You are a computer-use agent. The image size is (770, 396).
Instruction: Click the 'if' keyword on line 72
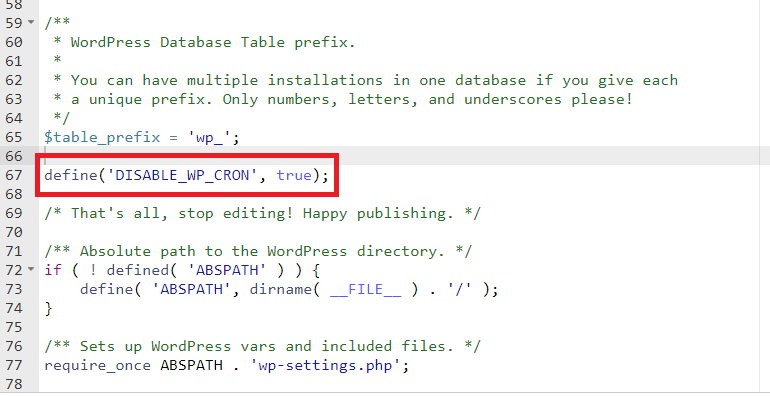tap(53, 270)
